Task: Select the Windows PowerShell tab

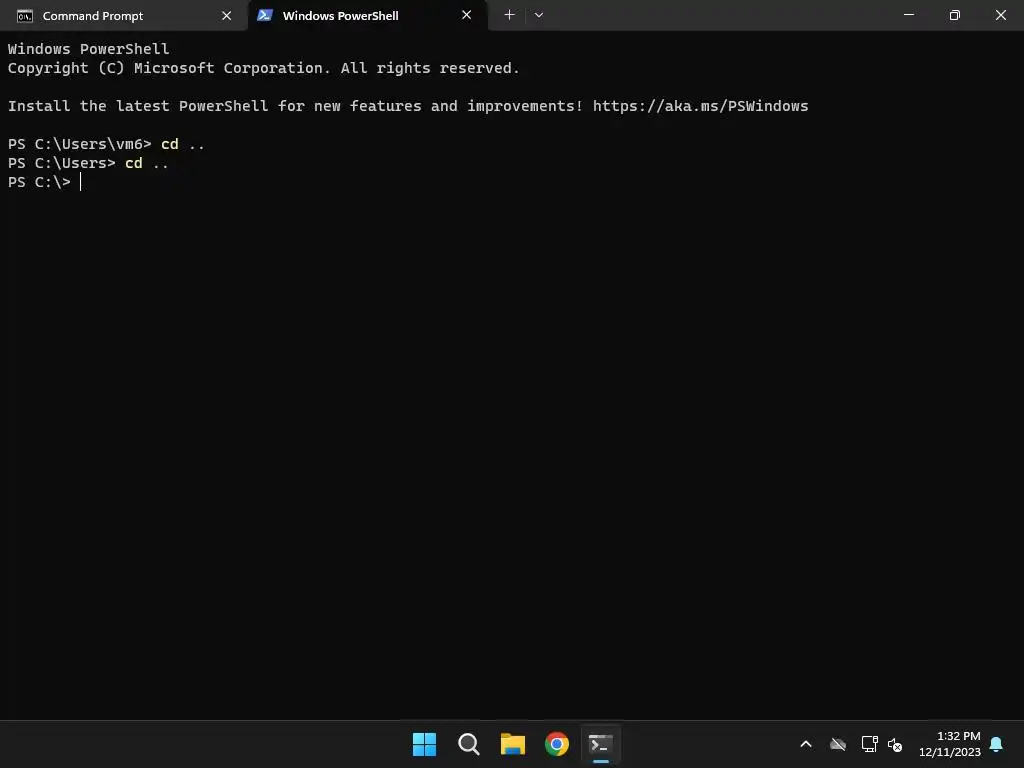Action: coord(367,16)
